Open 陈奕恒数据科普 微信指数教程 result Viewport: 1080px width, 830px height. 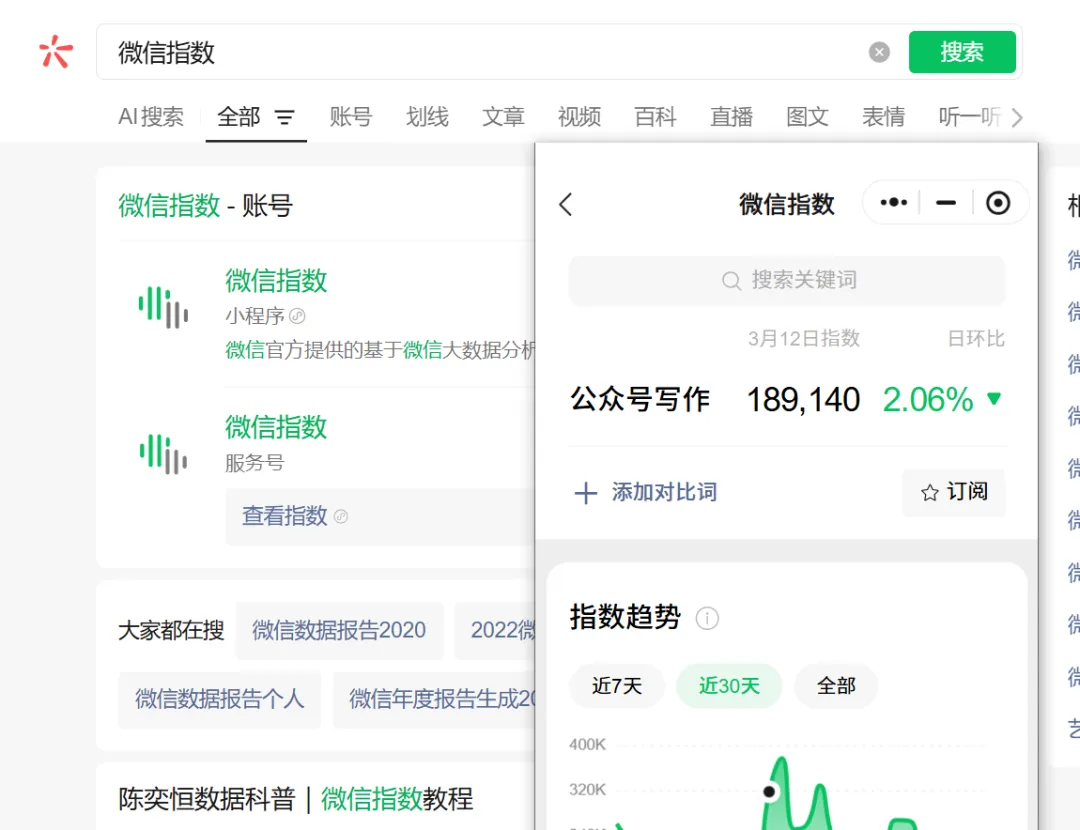(x=295, y=799)
